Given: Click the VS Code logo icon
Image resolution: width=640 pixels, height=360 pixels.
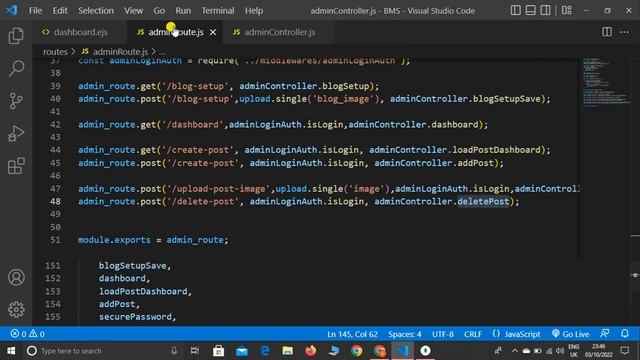Looking at the screenshot, I should 12,10.
